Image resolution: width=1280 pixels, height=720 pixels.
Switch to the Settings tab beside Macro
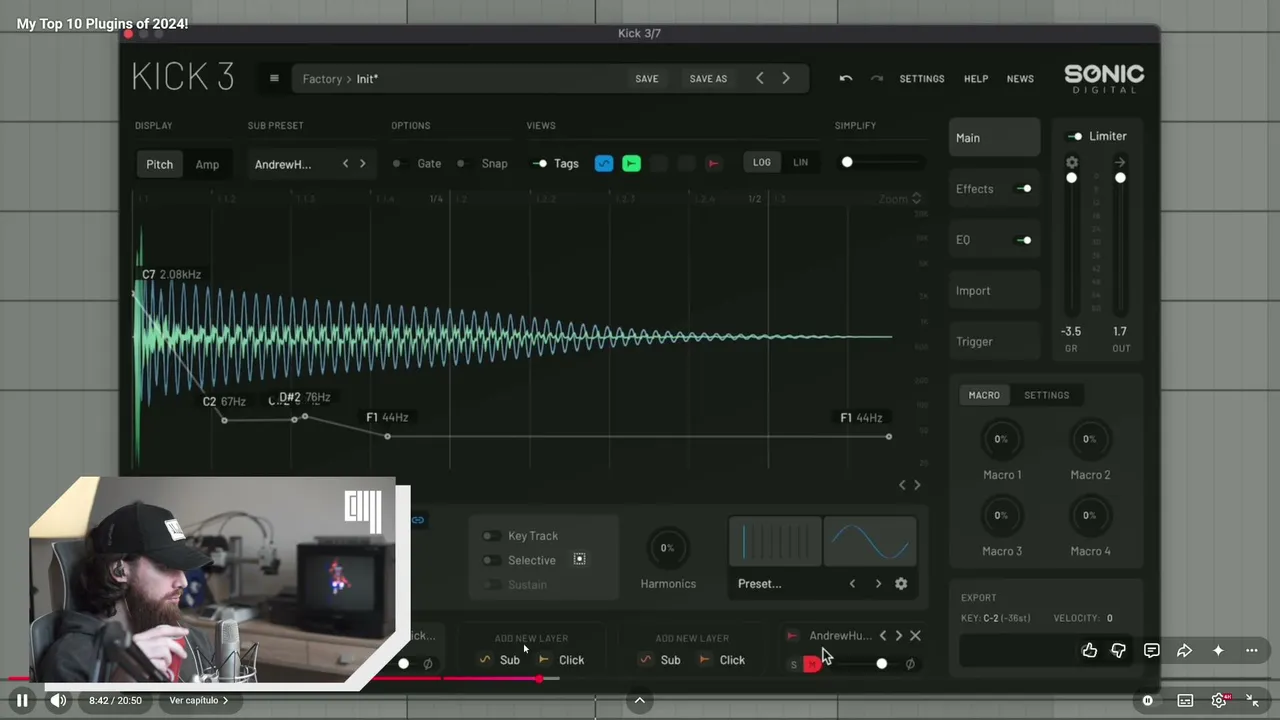coord(1046,395)
